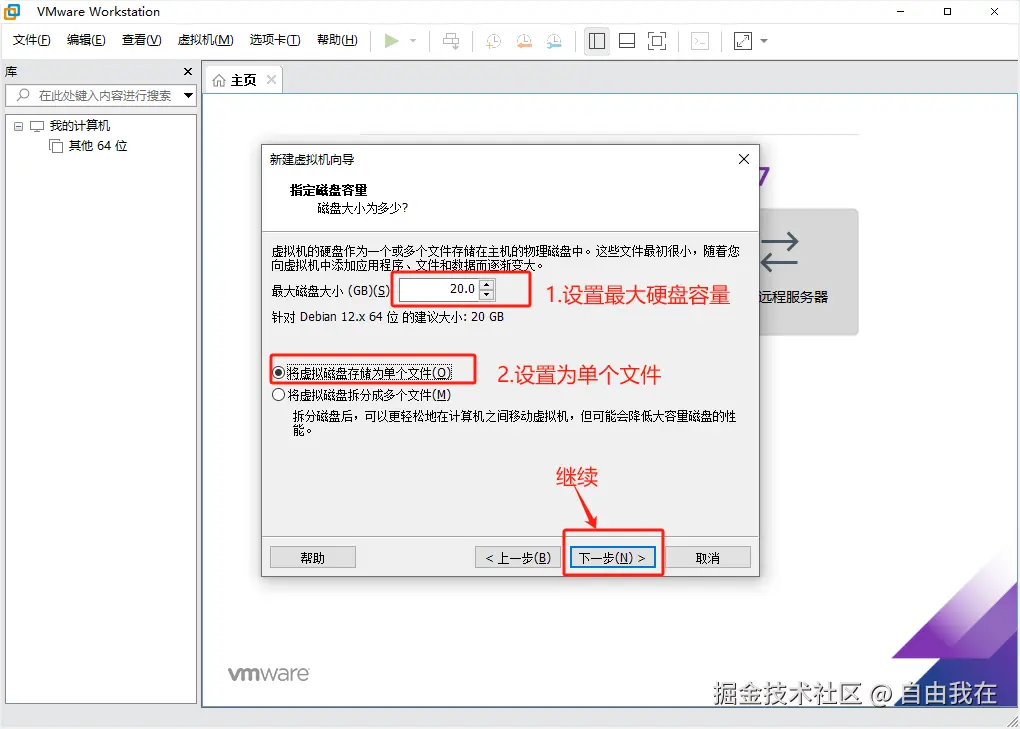Select 将虚拟磁盘存储为单个文件 radio option
1020x729 pixels.
[x=362, y=373]
